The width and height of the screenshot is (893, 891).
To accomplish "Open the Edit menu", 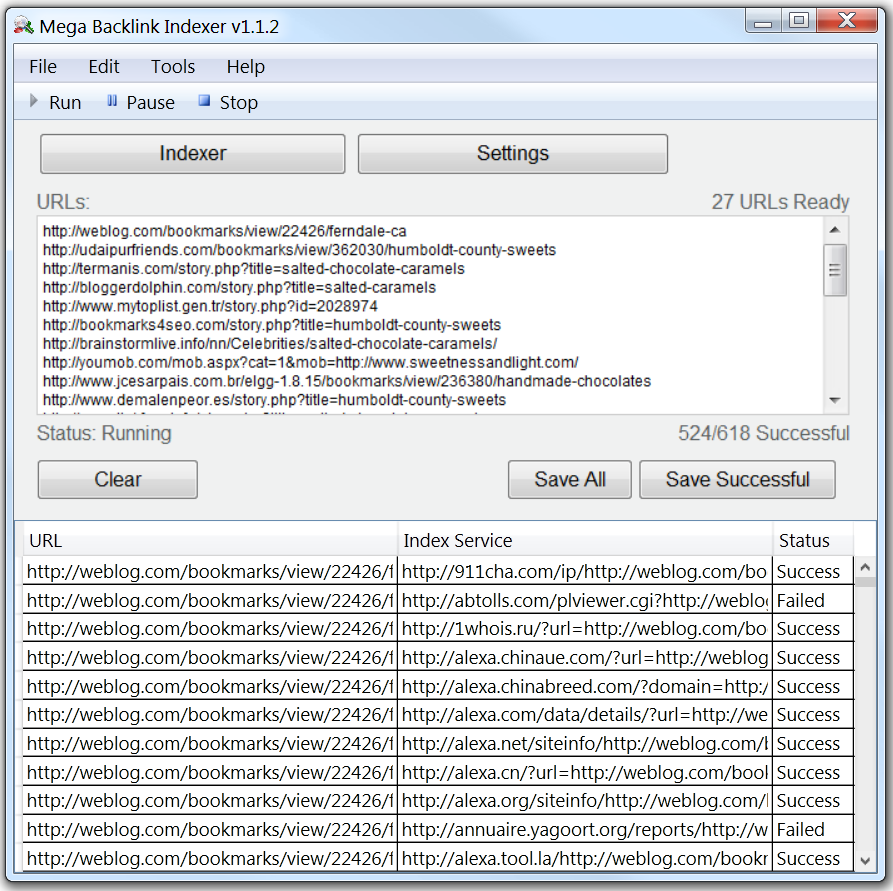I will (103, 66).
